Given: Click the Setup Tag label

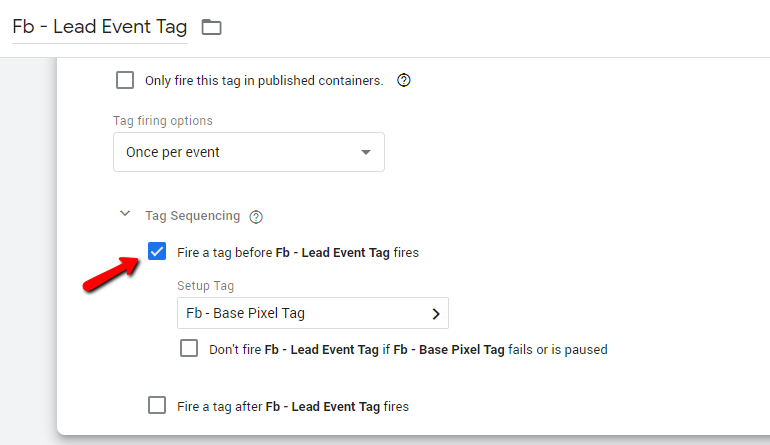Looking at the screenshot, I should [x=205, y=286].
